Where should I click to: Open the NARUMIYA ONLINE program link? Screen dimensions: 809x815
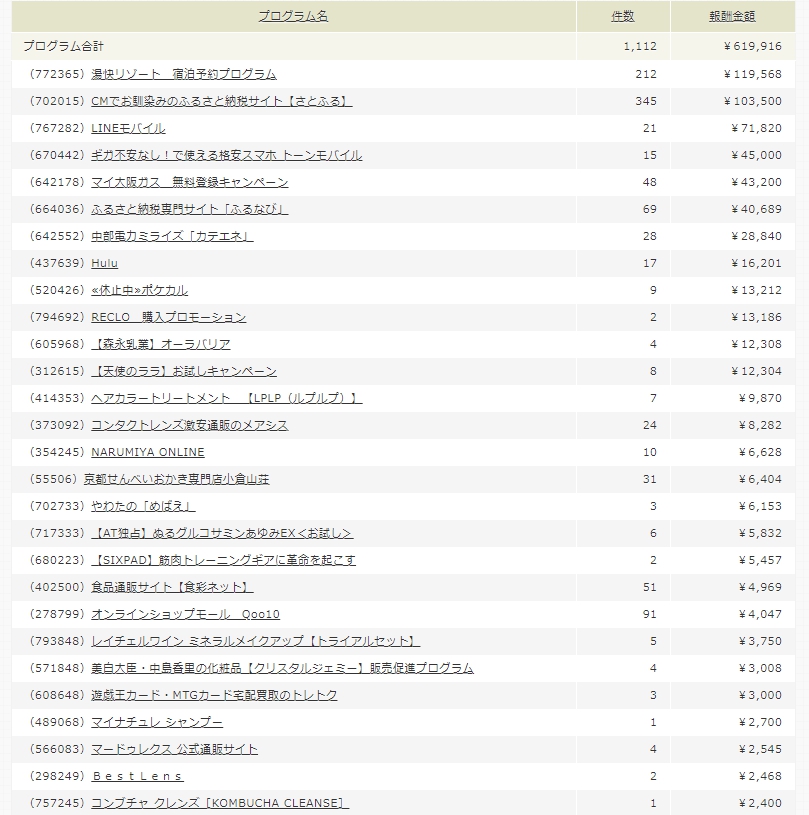tap(148, 453)
